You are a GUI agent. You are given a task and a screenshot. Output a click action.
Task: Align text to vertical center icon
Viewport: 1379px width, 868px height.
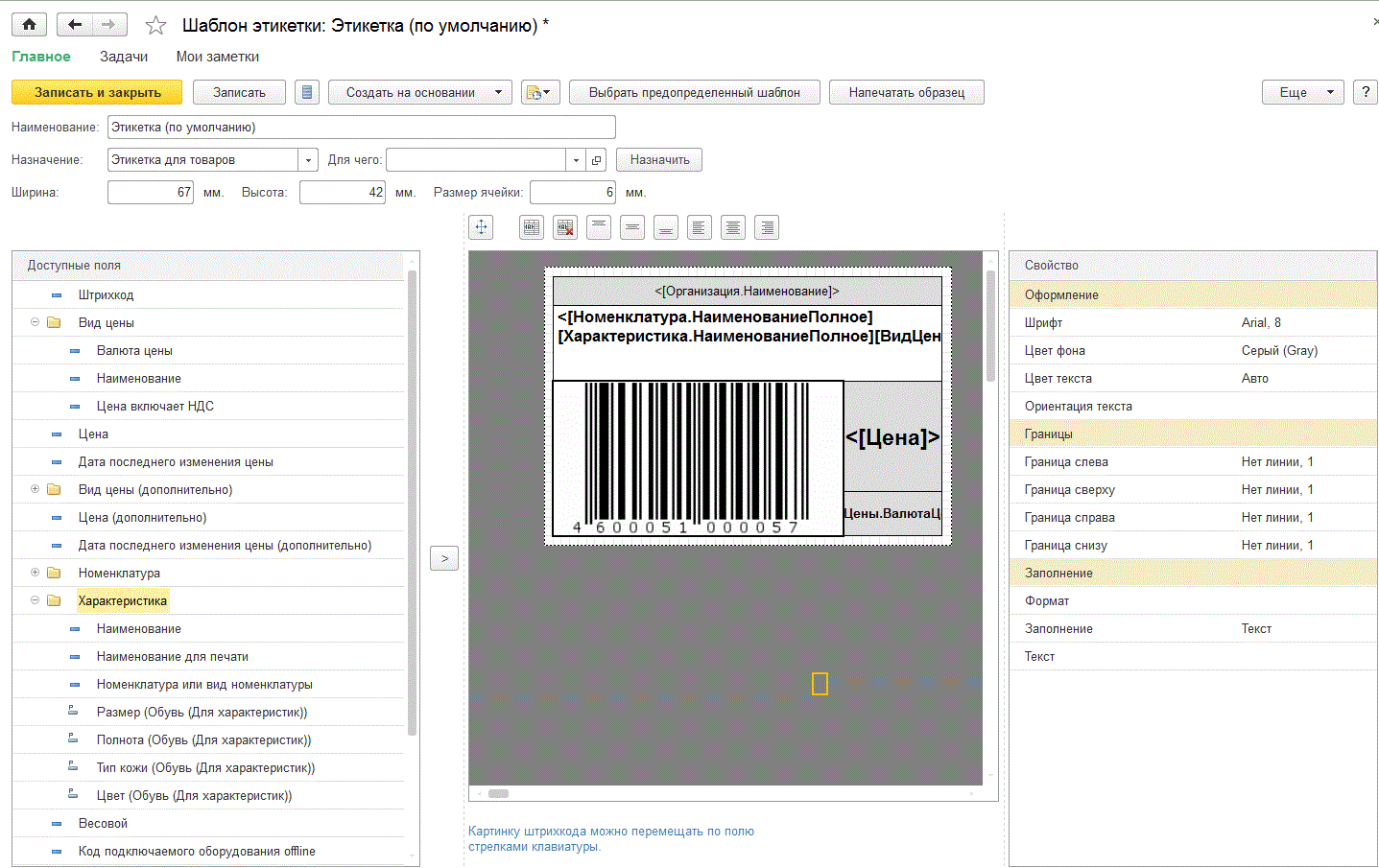point(632,227)
